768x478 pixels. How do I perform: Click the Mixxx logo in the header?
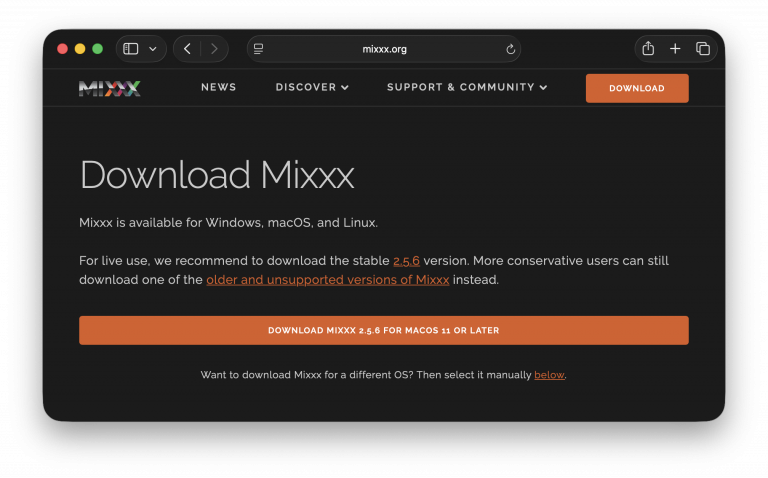pyautogui.click(x=110, y=88)
